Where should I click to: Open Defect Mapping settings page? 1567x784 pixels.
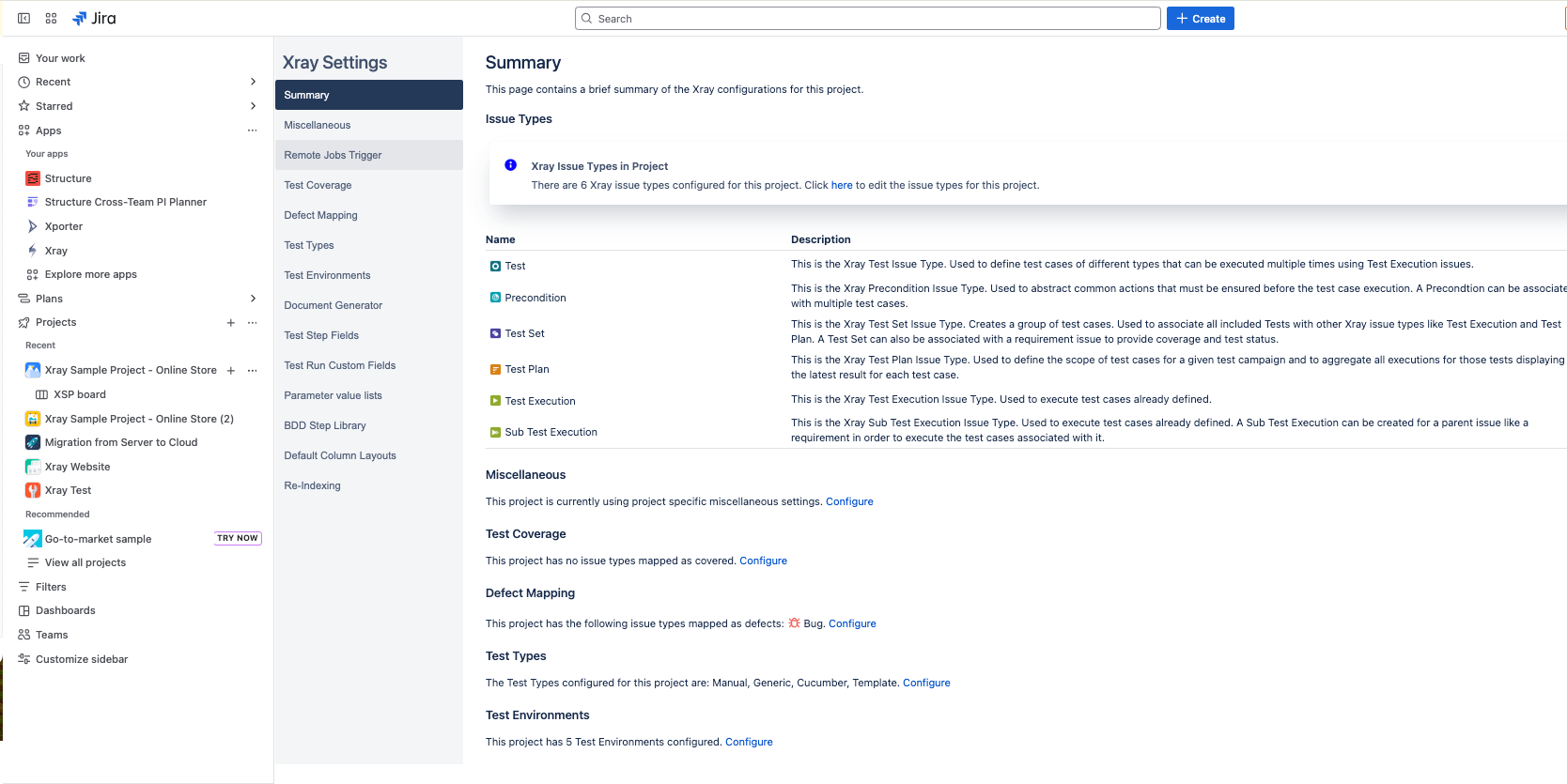(x=369, y=215)
